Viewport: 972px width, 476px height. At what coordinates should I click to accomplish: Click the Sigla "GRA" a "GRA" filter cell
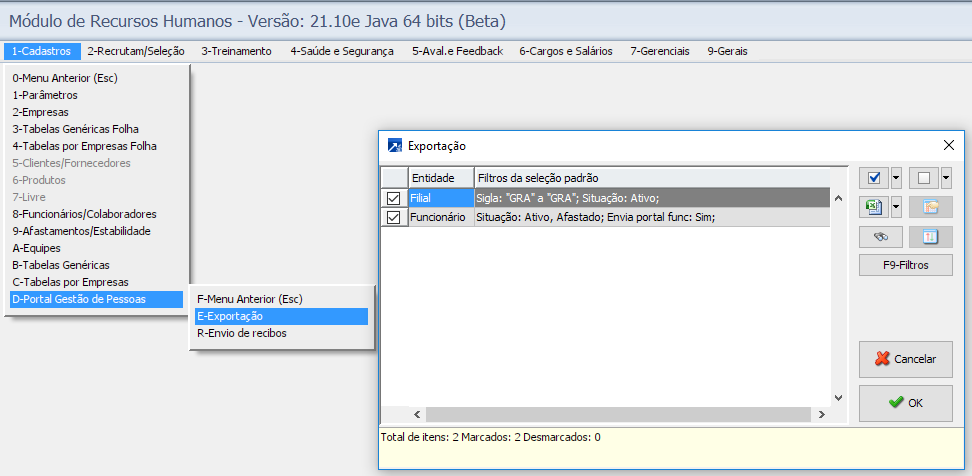[x=652, y=198]
